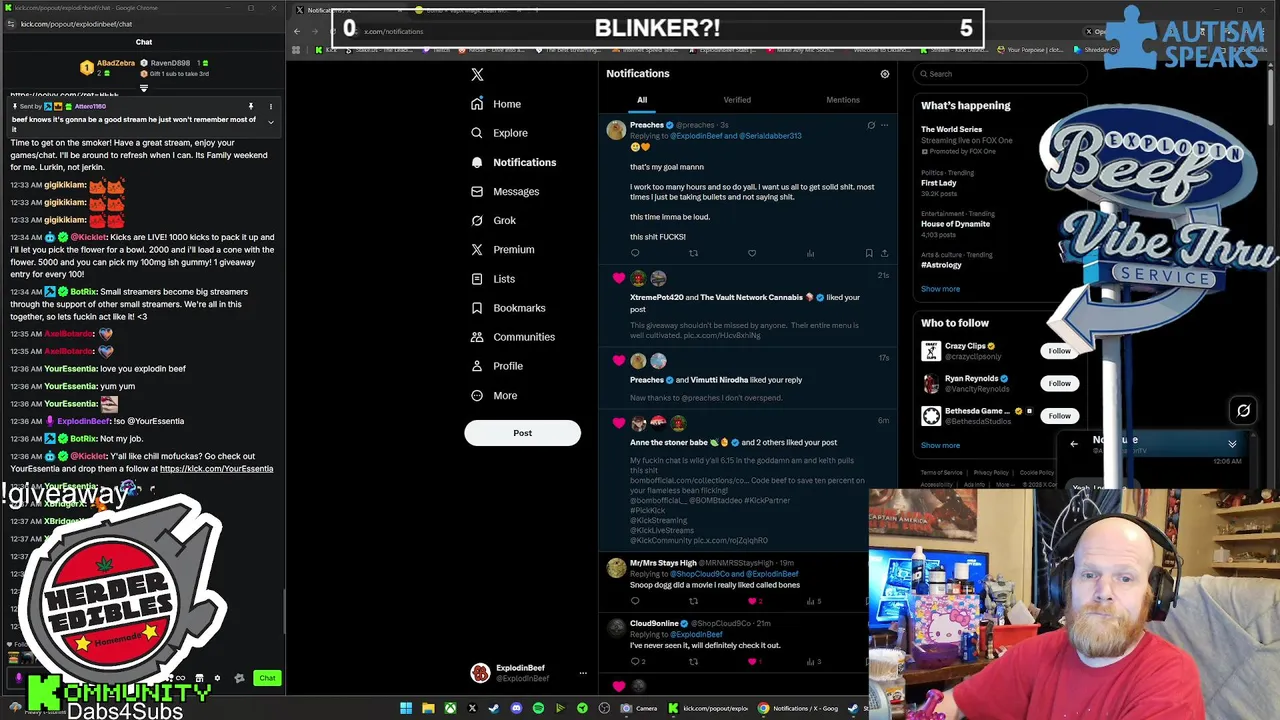Open Xbox app from taskbar

tap(451, 708)
